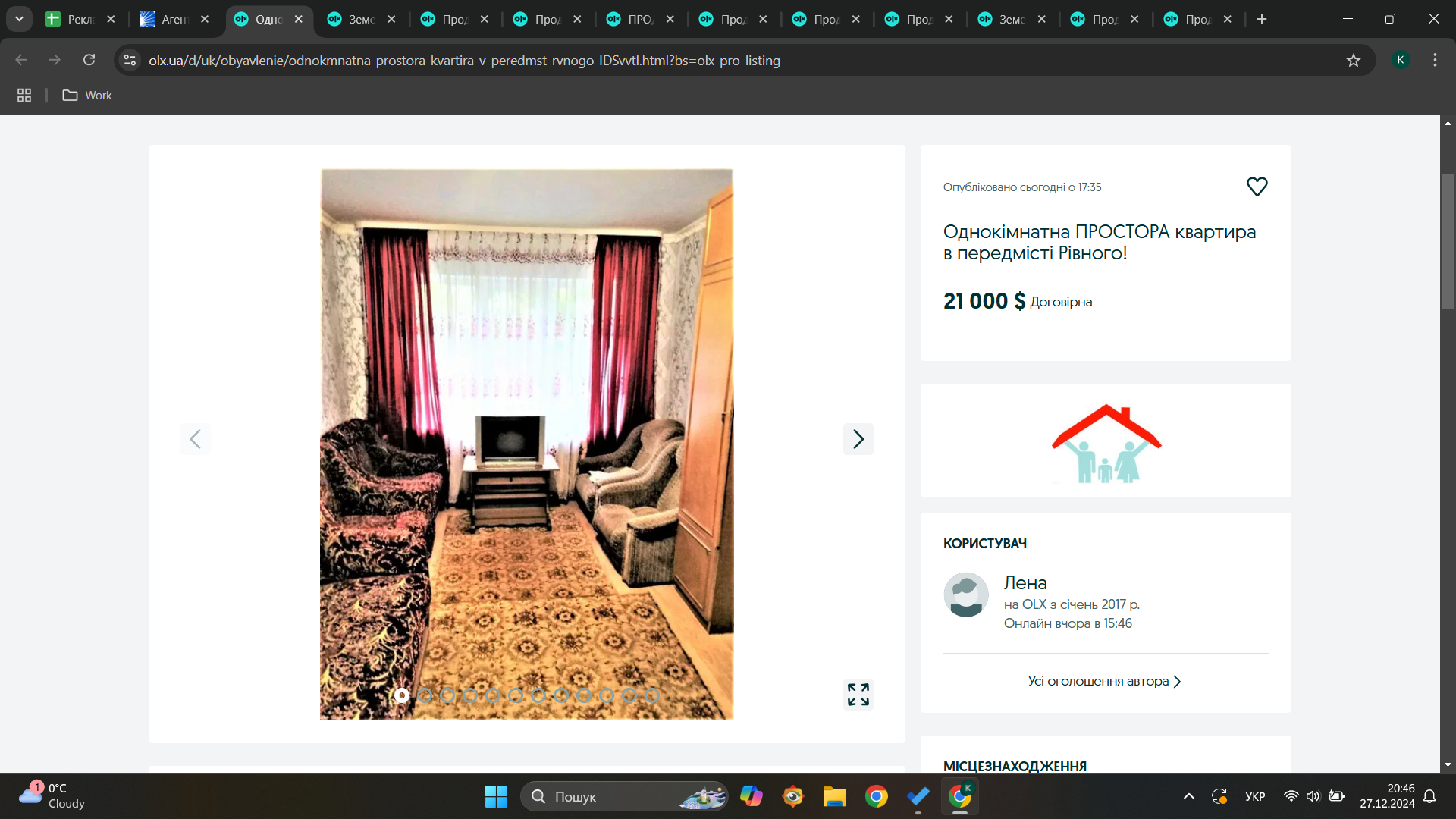Switch to the "Аген" browser tab
The image size is (1456, 819).
pyautogui.click(x=173, y=19)
